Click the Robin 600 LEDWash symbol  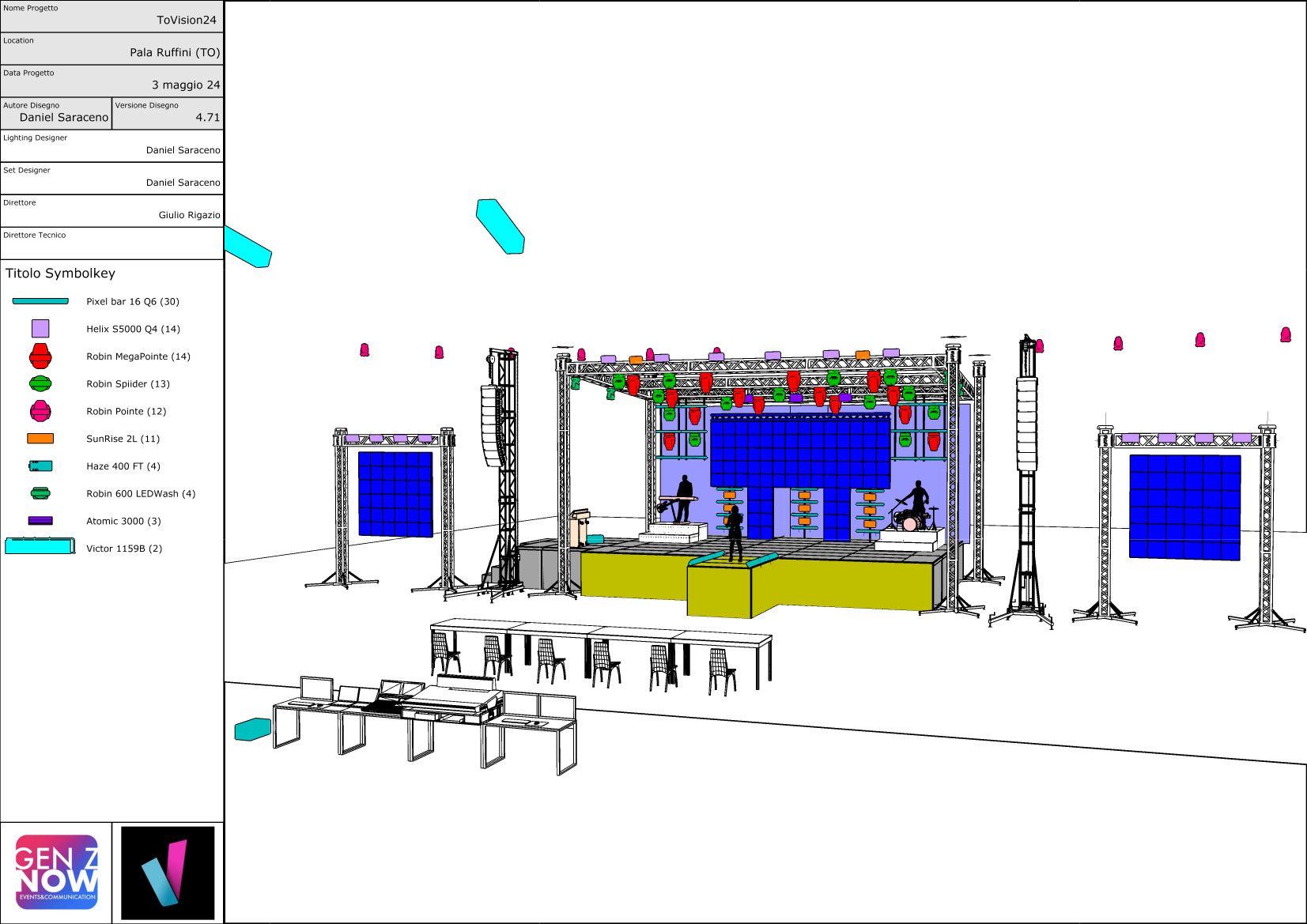(x=40, y=493)
